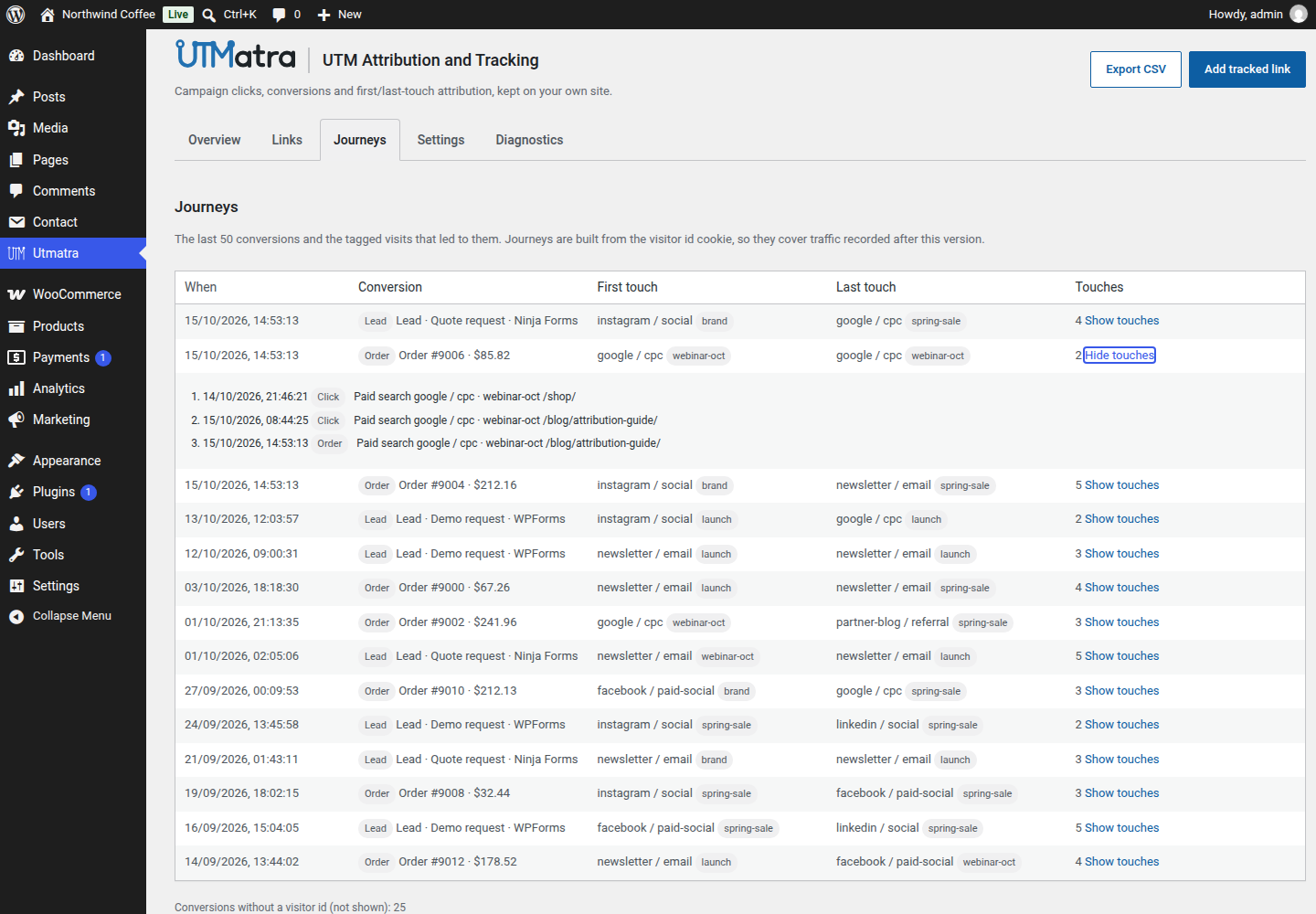Click the Marketing megaphone icon
This screenshot has height=914, width=1316.
(16, 420)
